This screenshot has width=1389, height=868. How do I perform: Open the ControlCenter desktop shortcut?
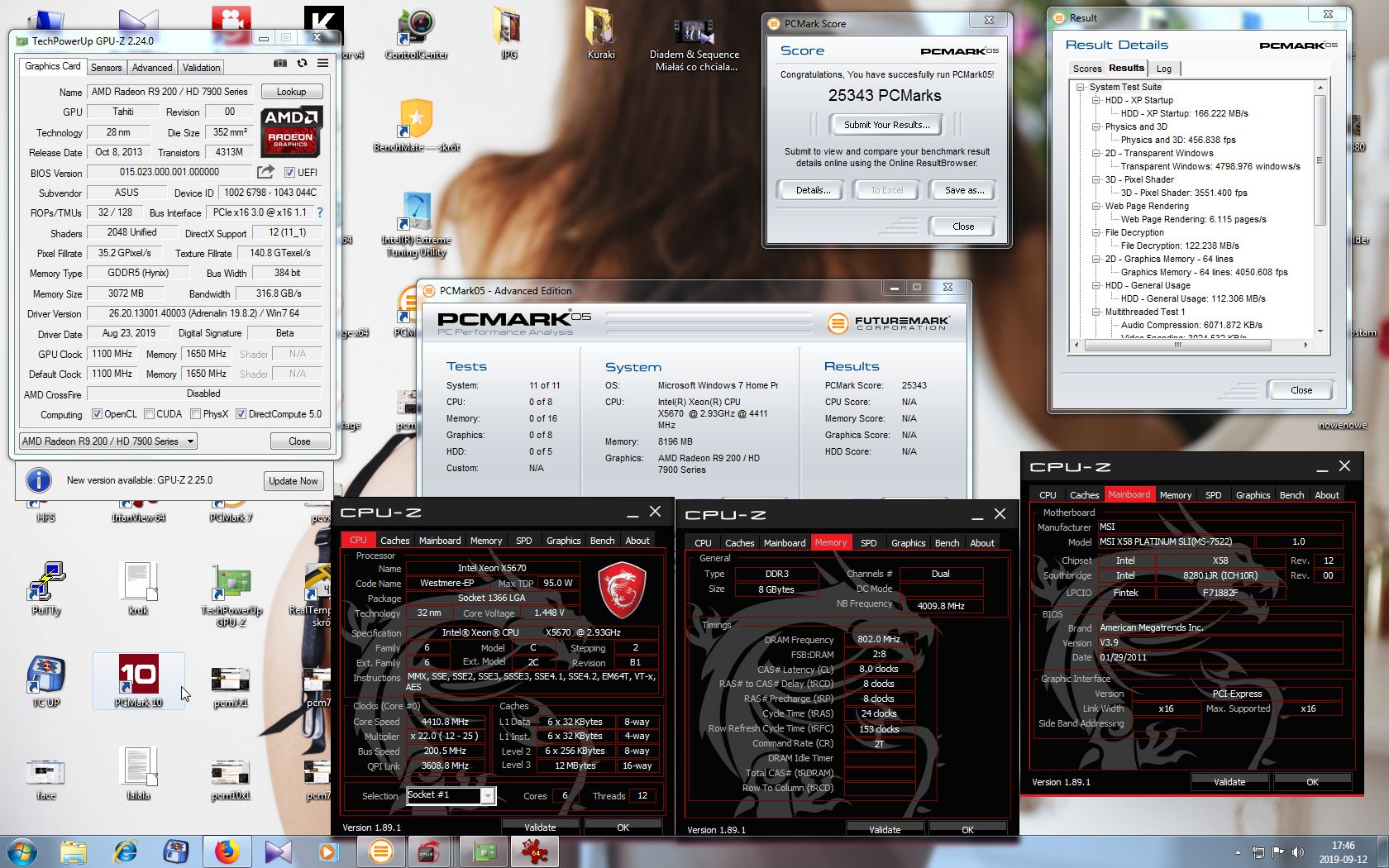pos(416,33)
